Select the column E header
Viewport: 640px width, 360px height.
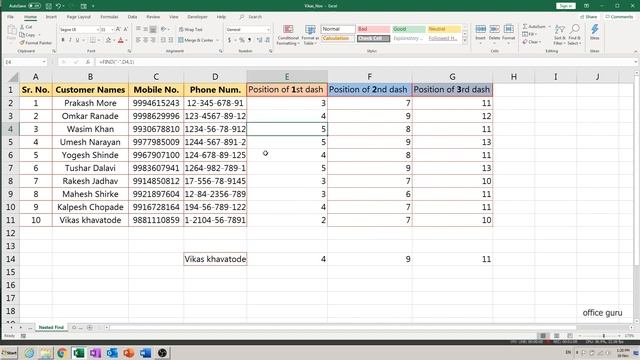[x=287, y=77]
